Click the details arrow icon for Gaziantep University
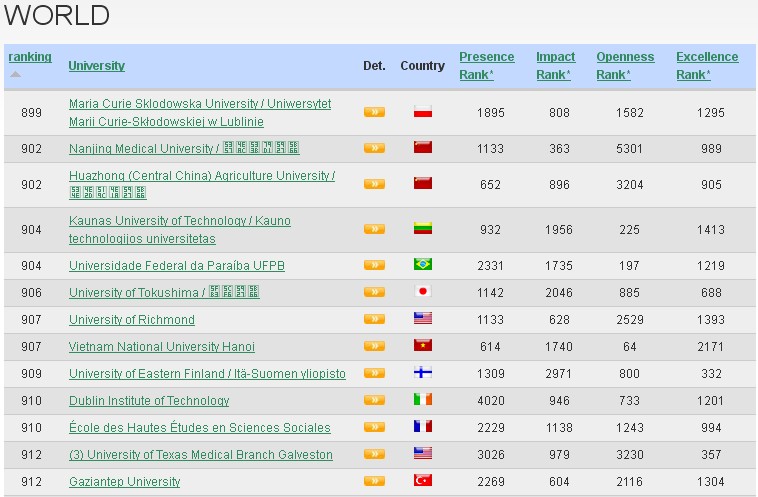This screenshot has height=497, width=758. (x=374, y=481)
